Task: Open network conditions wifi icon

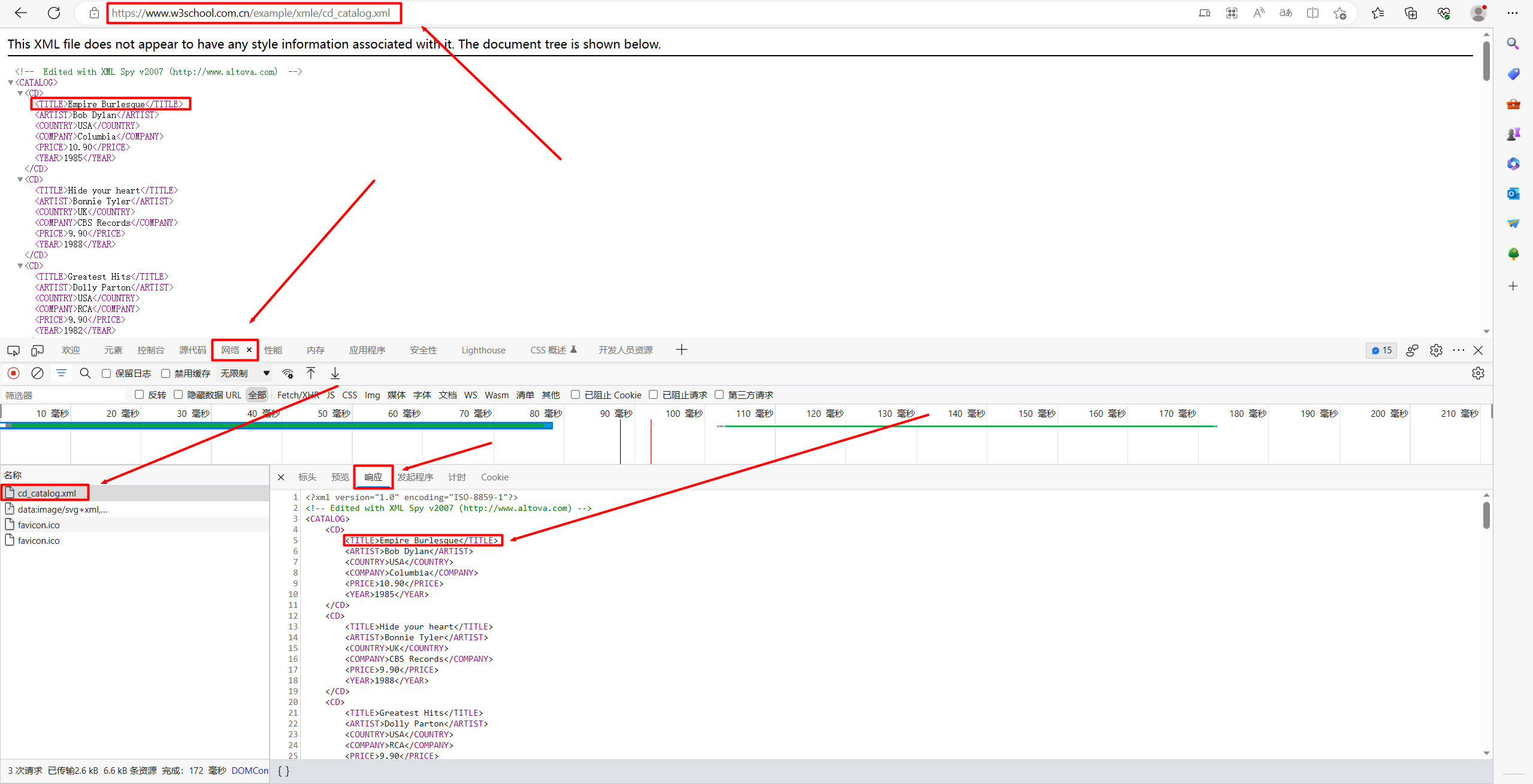Action: [288, 373]
